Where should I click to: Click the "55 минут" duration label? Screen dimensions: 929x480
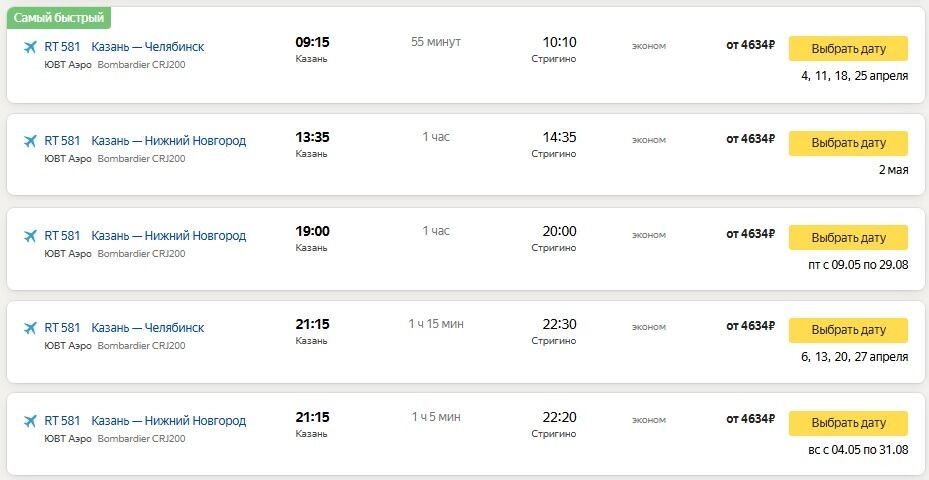pyautogui.click(x=436, y=42)
